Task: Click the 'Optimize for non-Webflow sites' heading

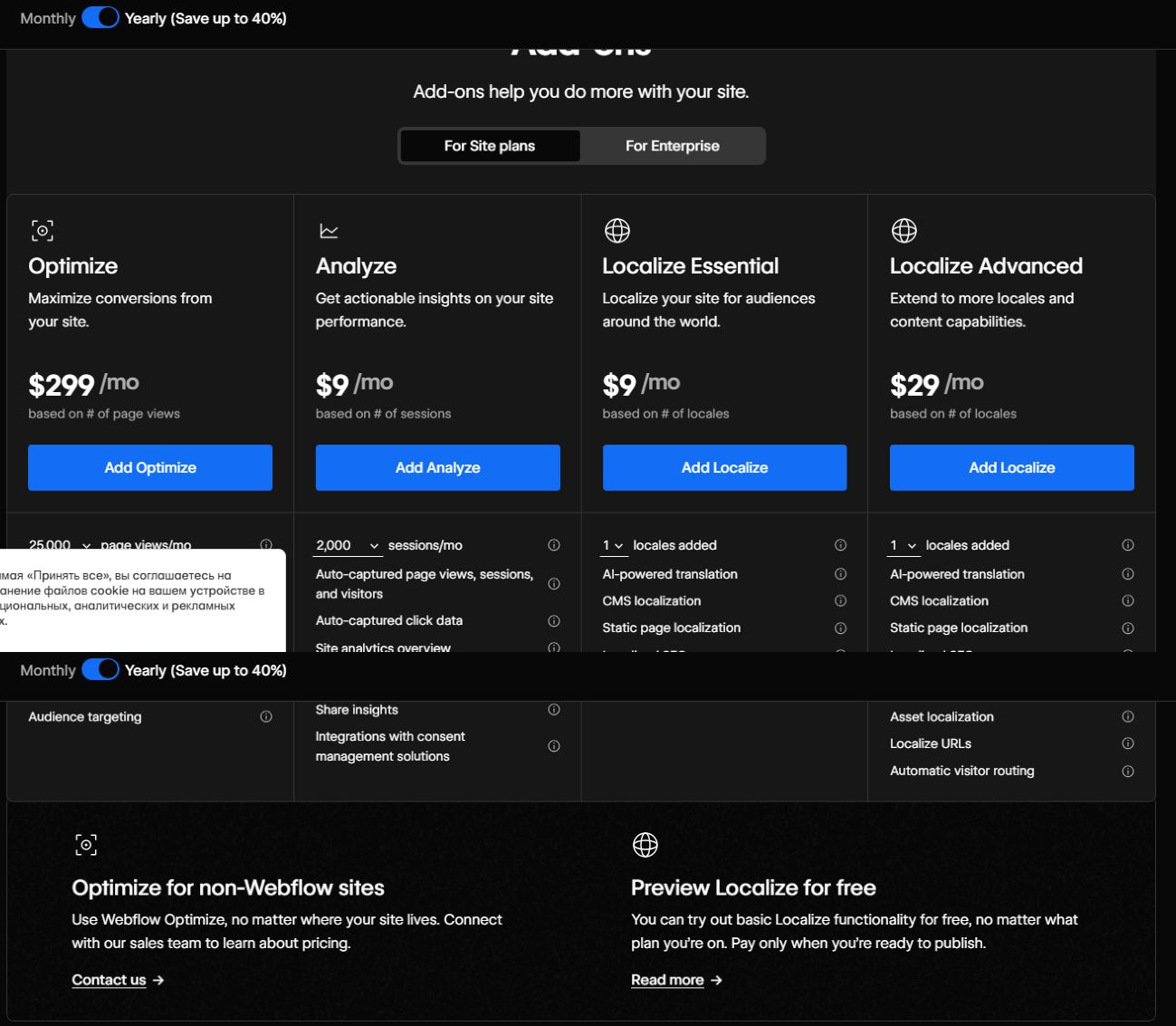Action: pos(228,887)
